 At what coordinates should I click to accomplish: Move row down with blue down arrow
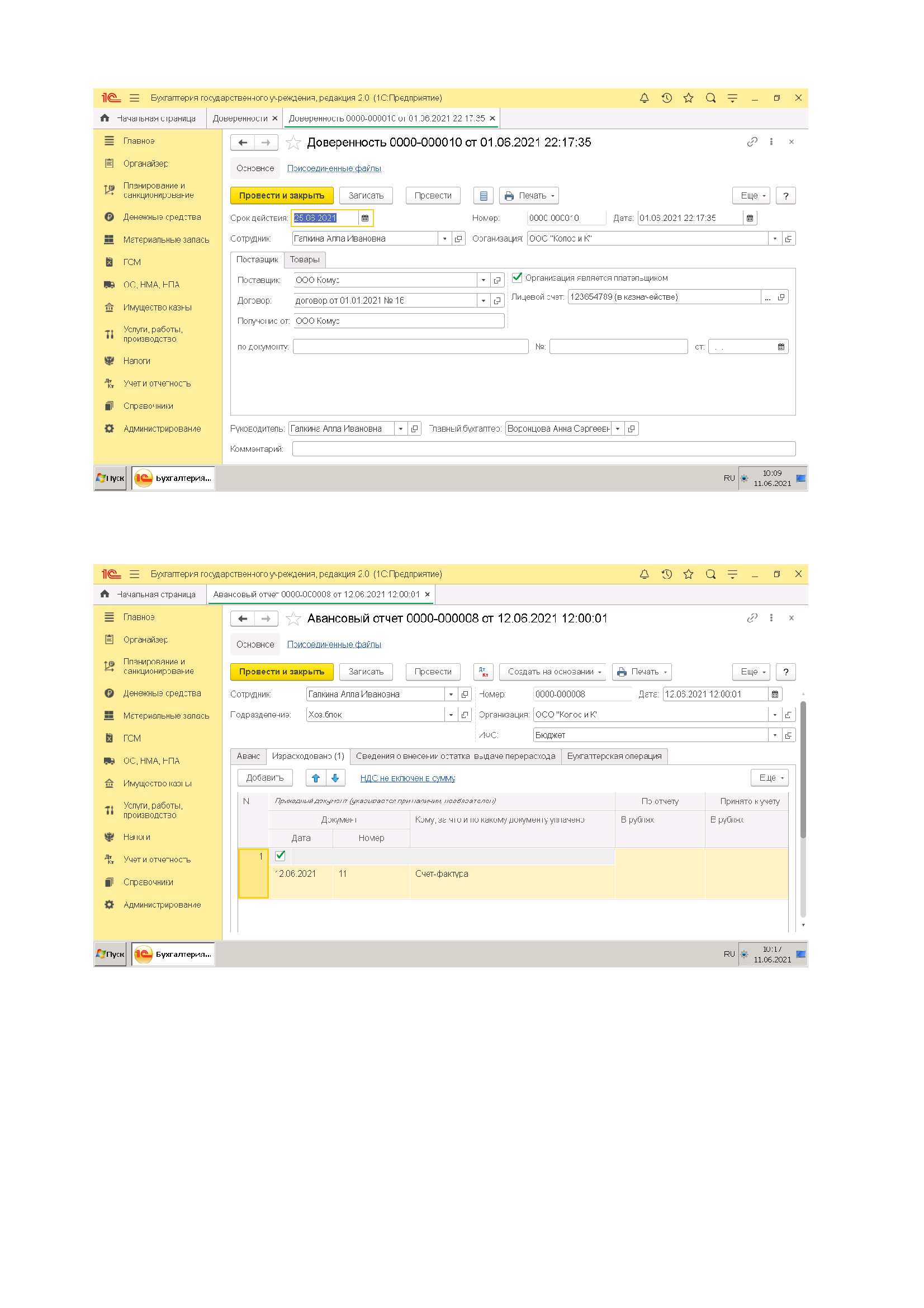(x=335, y=778)
